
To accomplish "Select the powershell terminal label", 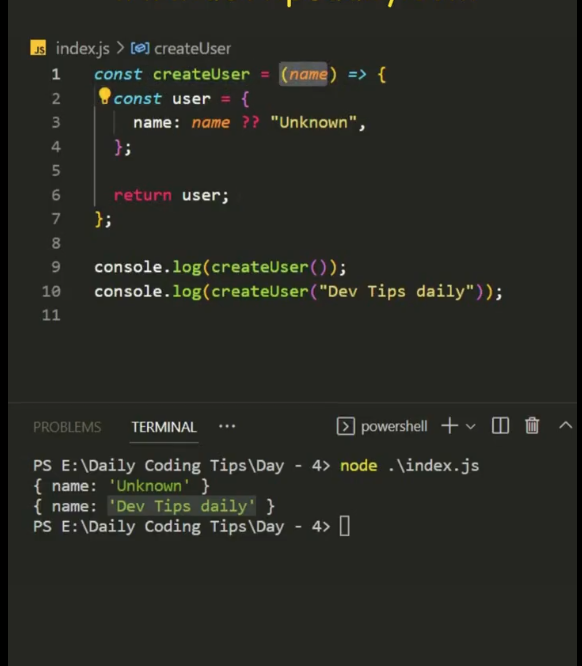I will [394, 426].
